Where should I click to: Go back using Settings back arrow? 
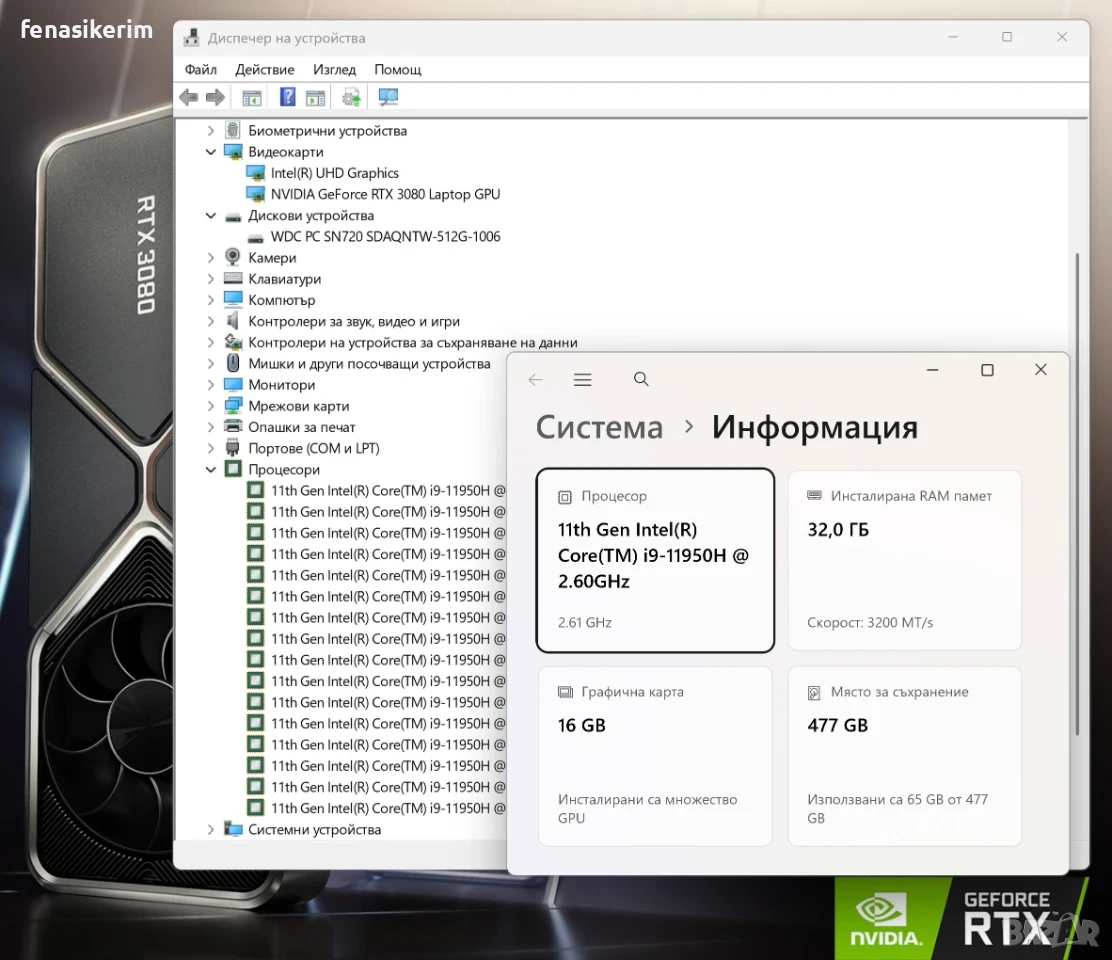(535, 380)
